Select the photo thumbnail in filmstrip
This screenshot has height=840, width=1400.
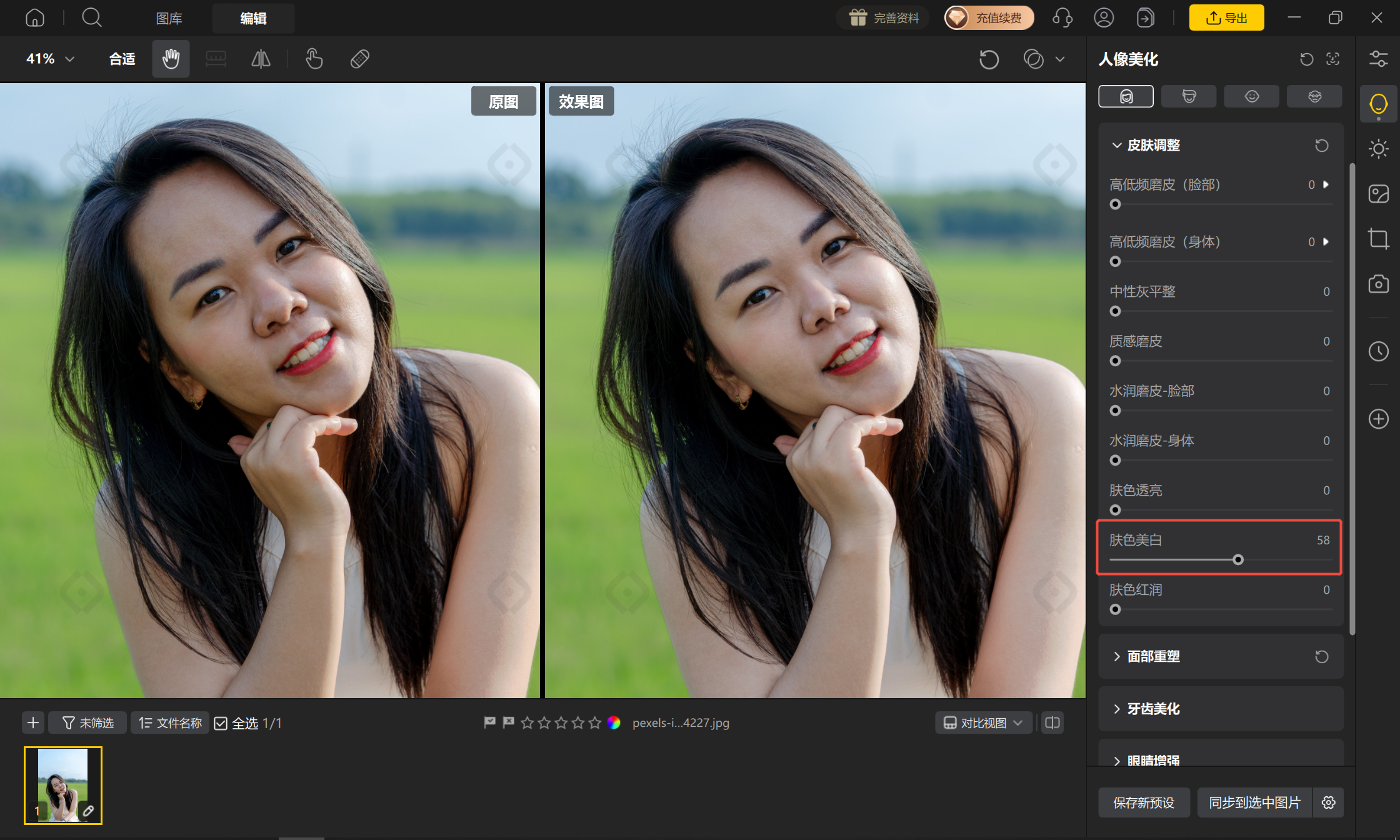pos(63,786)
